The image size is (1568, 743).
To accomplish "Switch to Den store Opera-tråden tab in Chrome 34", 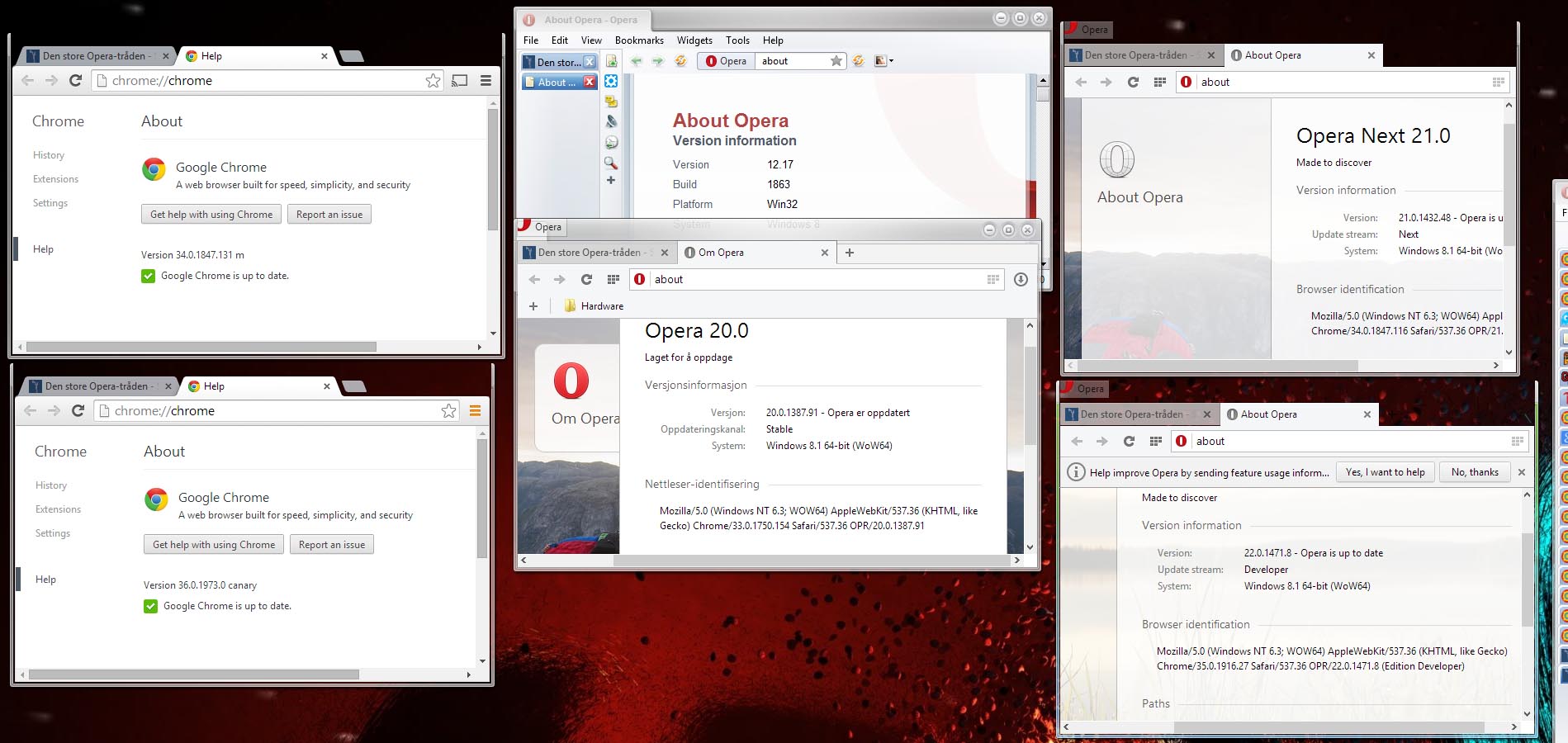I will [x=98, y=56].
